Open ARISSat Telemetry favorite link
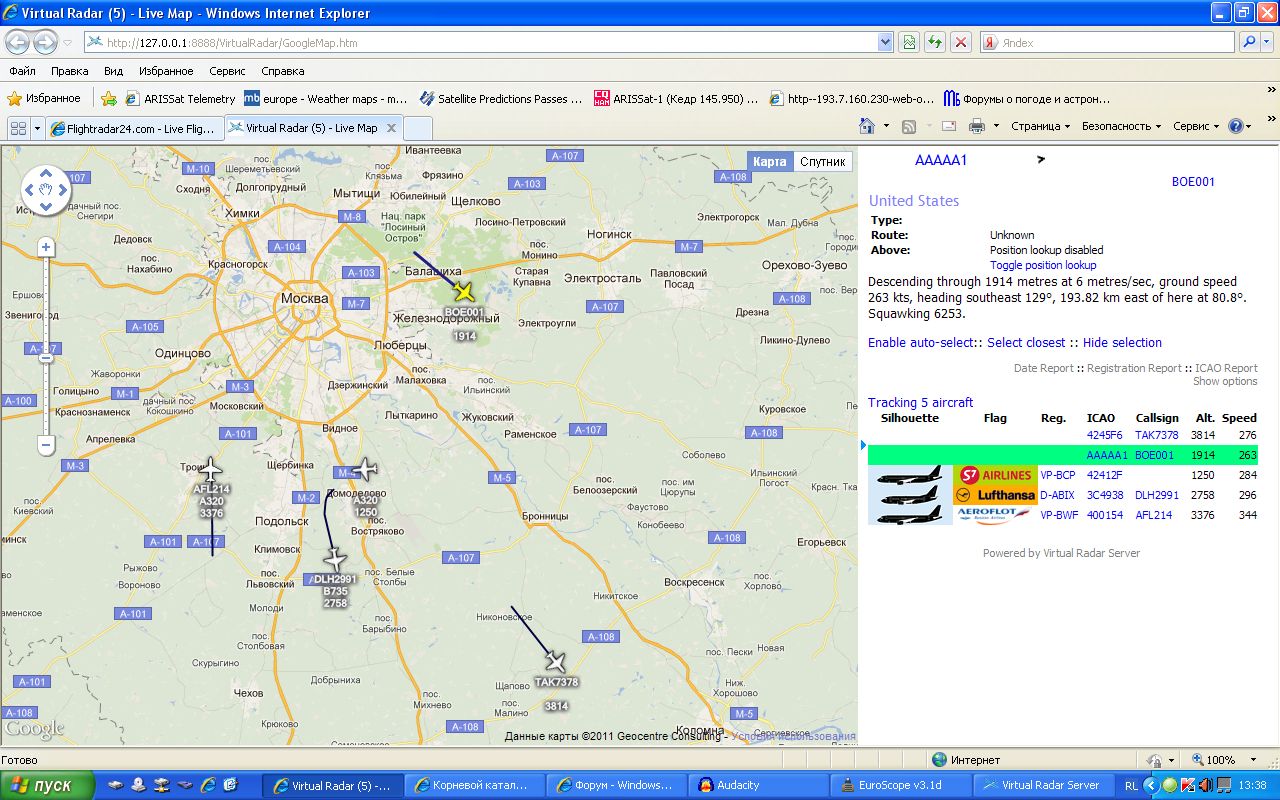 [x=180, y=99]
